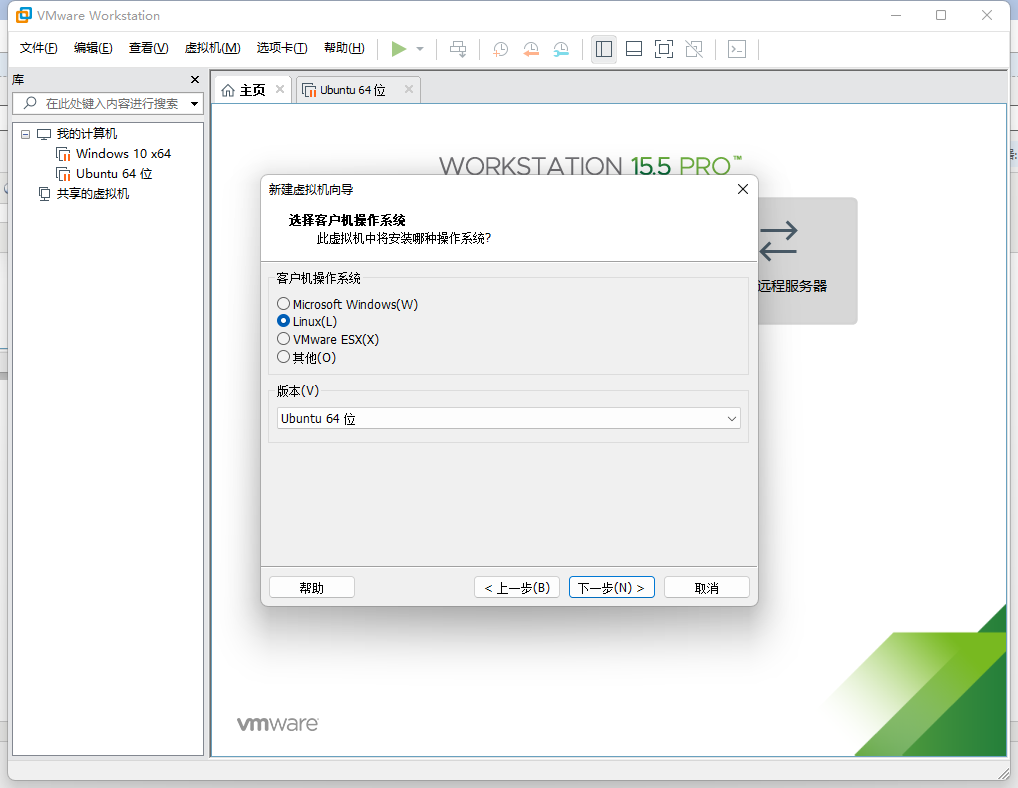This screenshot has width=1018, height=788.
Task: Click the vmware logo at bottom left
Action: click(x=277, y=724)
